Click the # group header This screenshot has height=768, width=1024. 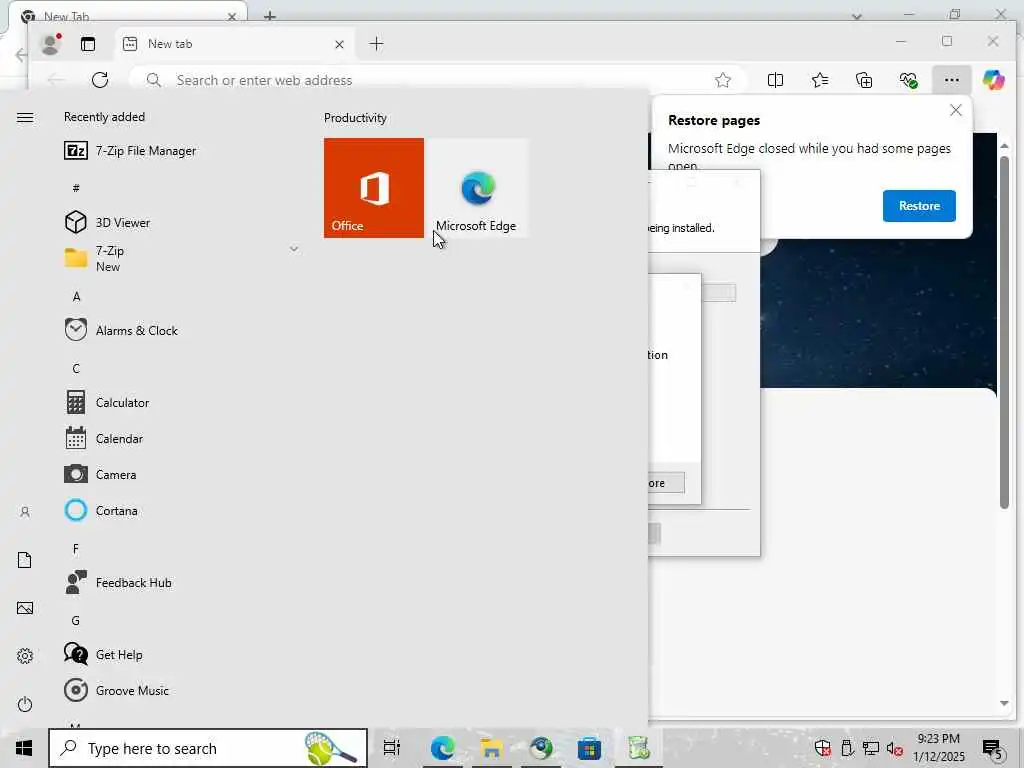click(x=76, y=188)
